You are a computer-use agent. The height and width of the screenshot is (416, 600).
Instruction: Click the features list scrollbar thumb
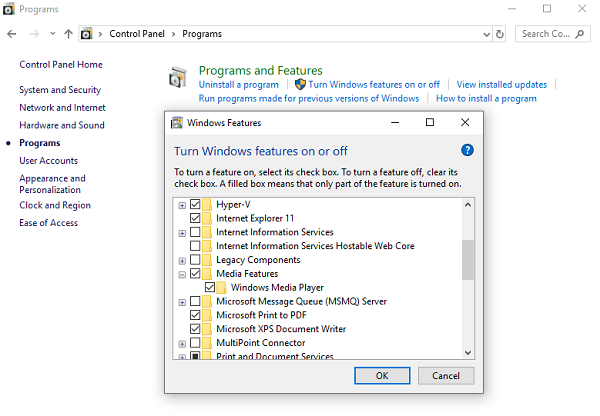pos(467,260)
